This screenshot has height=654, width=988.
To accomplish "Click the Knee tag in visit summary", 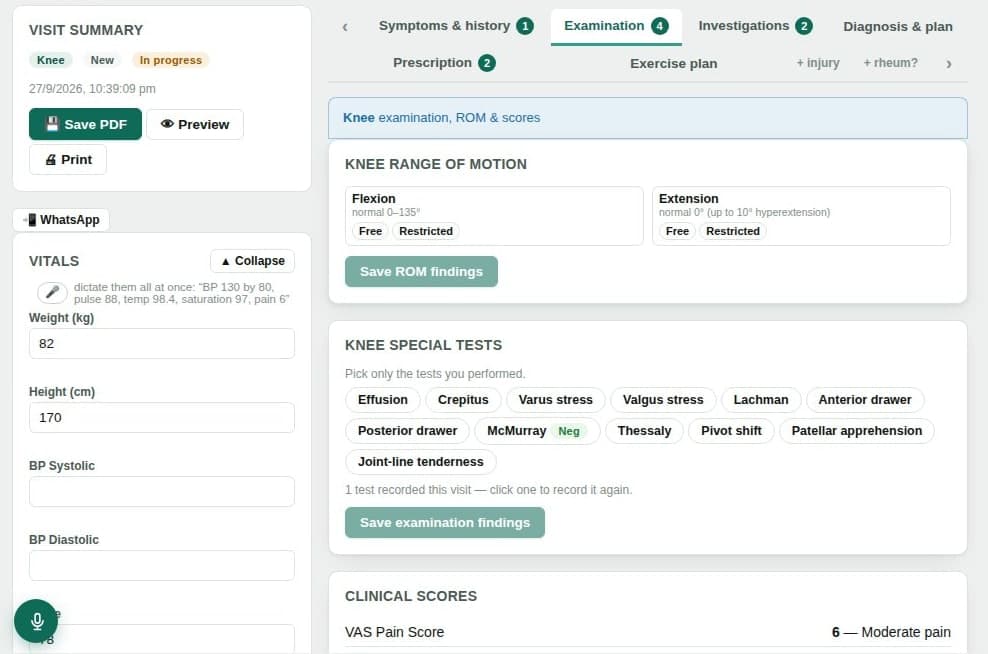I will (50, 60).
